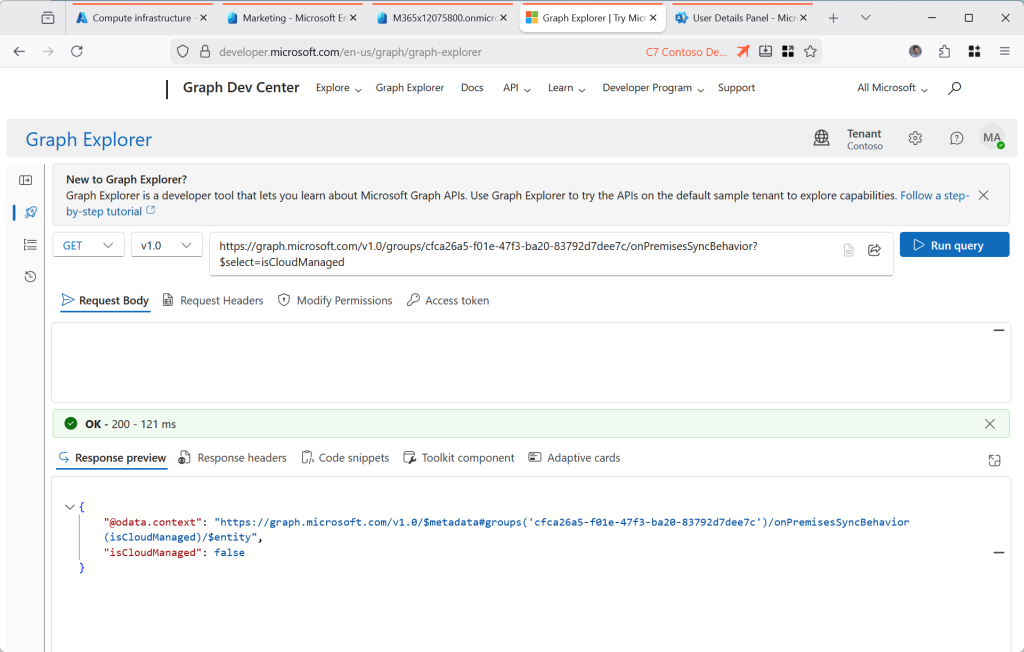1024x652 pixels.
Task: Click the Graph Explorer settings gear icon
Action: [915, 139]
